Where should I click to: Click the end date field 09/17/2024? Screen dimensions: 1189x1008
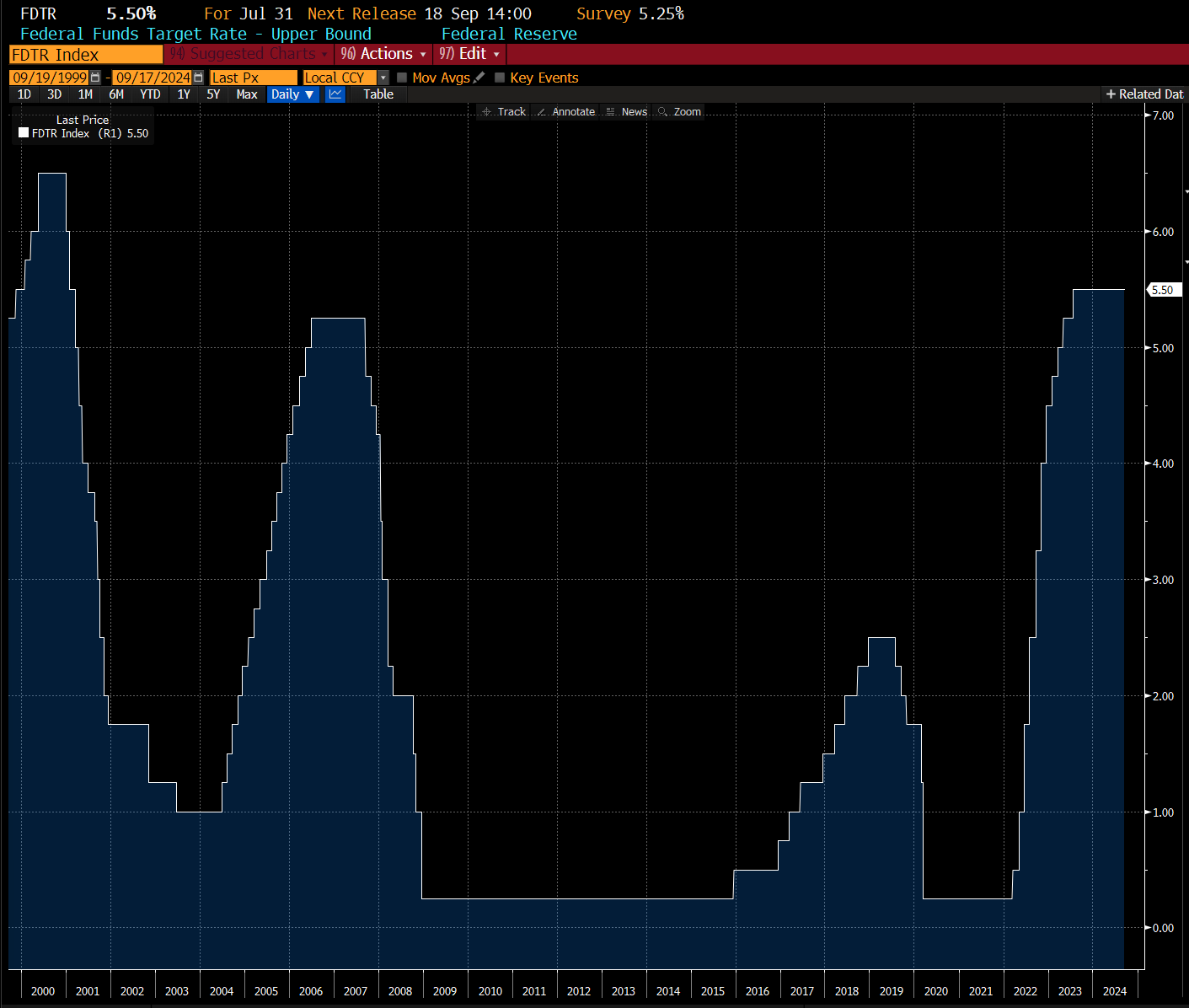153,78
